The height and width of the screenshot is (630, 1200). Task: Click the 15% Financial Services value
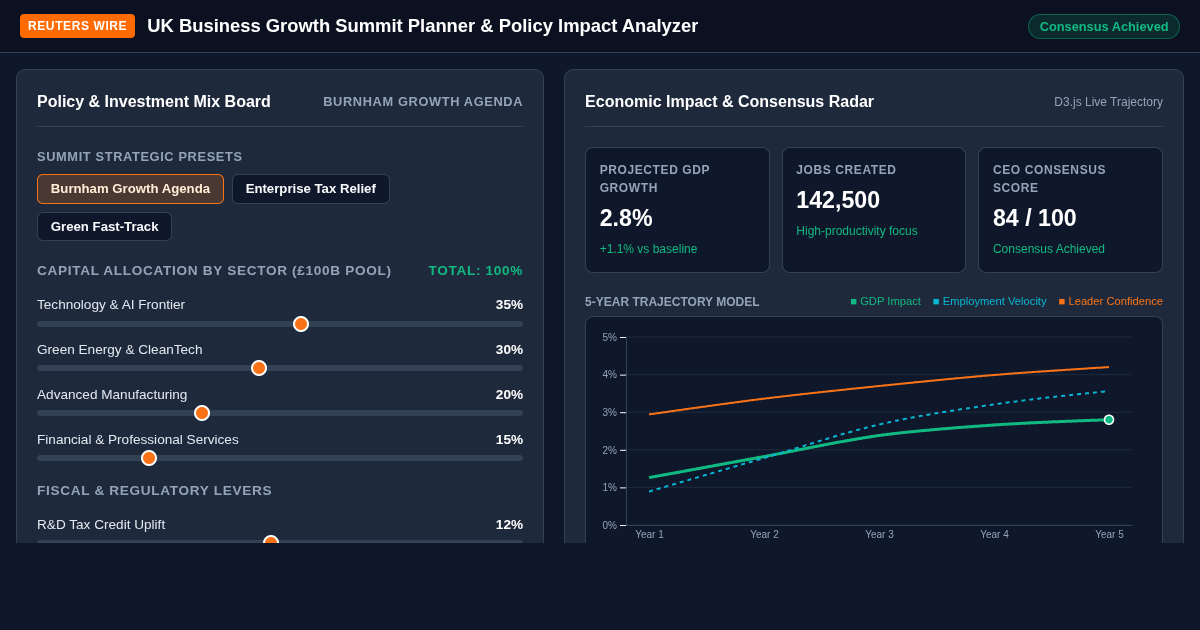point(509,440)
